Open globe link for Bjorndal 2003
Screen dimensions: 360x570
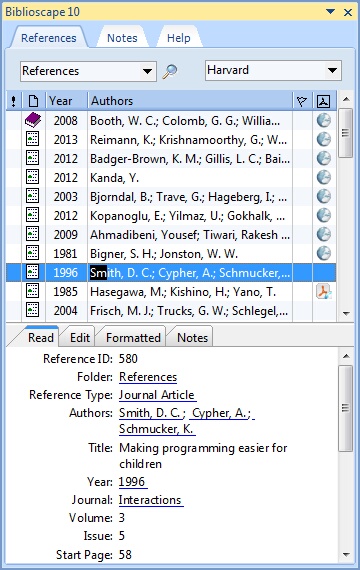click(x=324, y=196)
